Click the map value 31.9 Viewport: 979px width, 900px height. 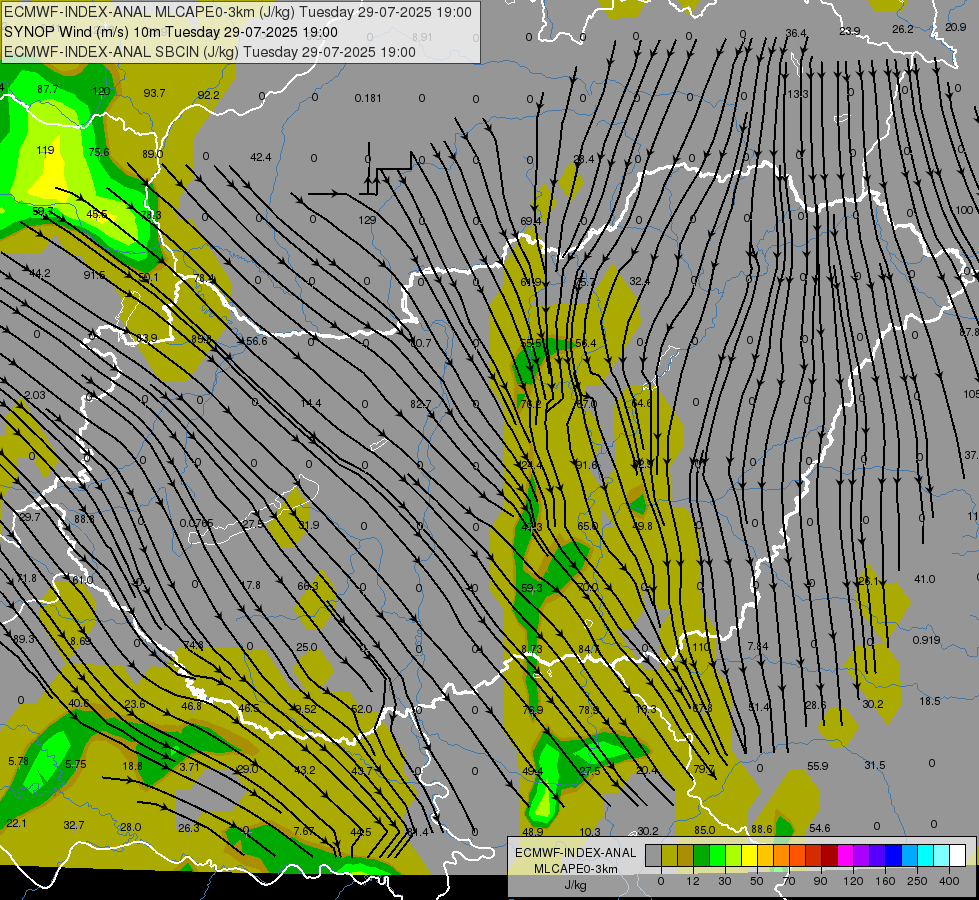point(308,525)
